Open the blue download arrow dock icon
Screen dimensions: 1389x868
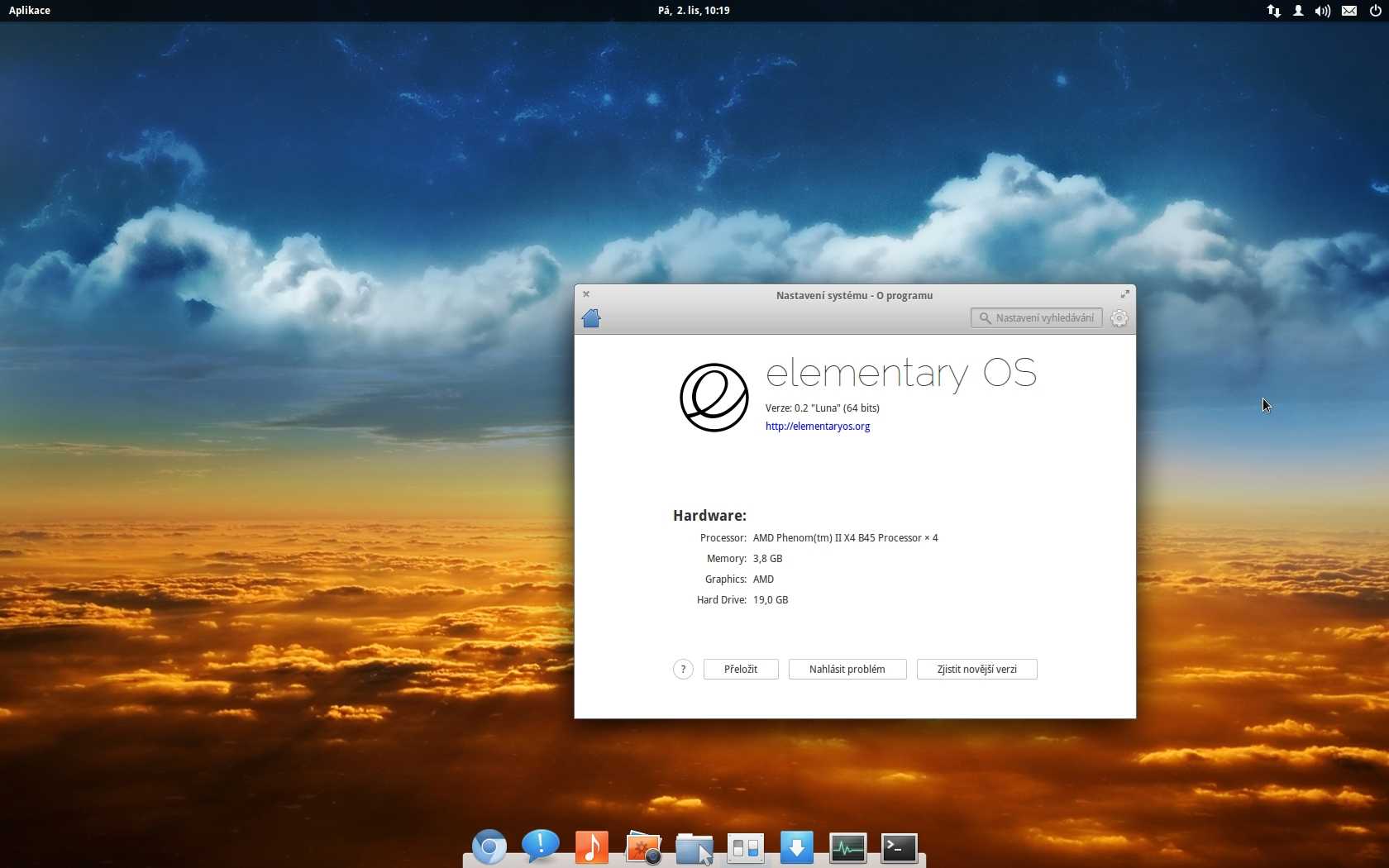tap(797, 847)
